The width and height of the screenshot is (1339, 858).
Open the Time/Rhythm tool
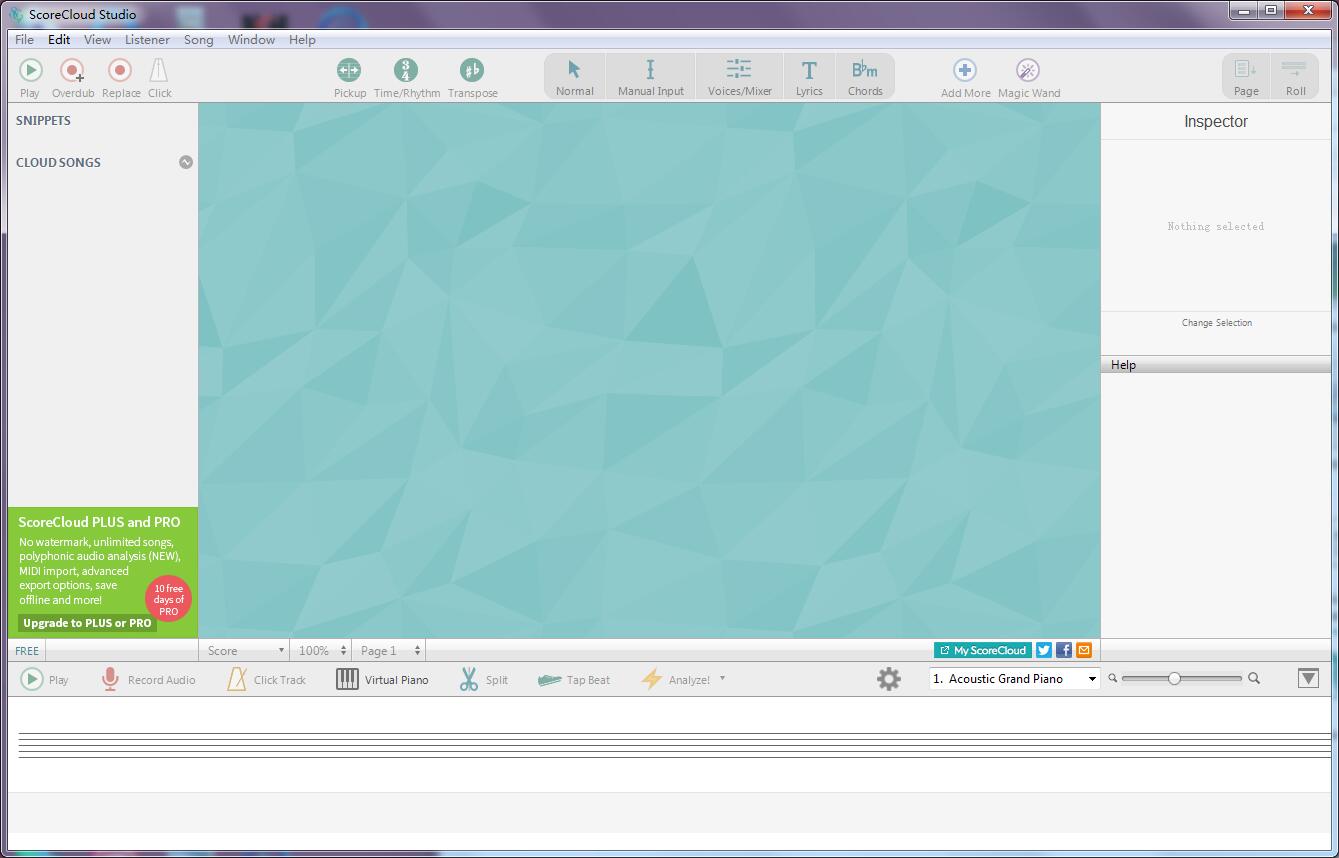tap(406, 71)
